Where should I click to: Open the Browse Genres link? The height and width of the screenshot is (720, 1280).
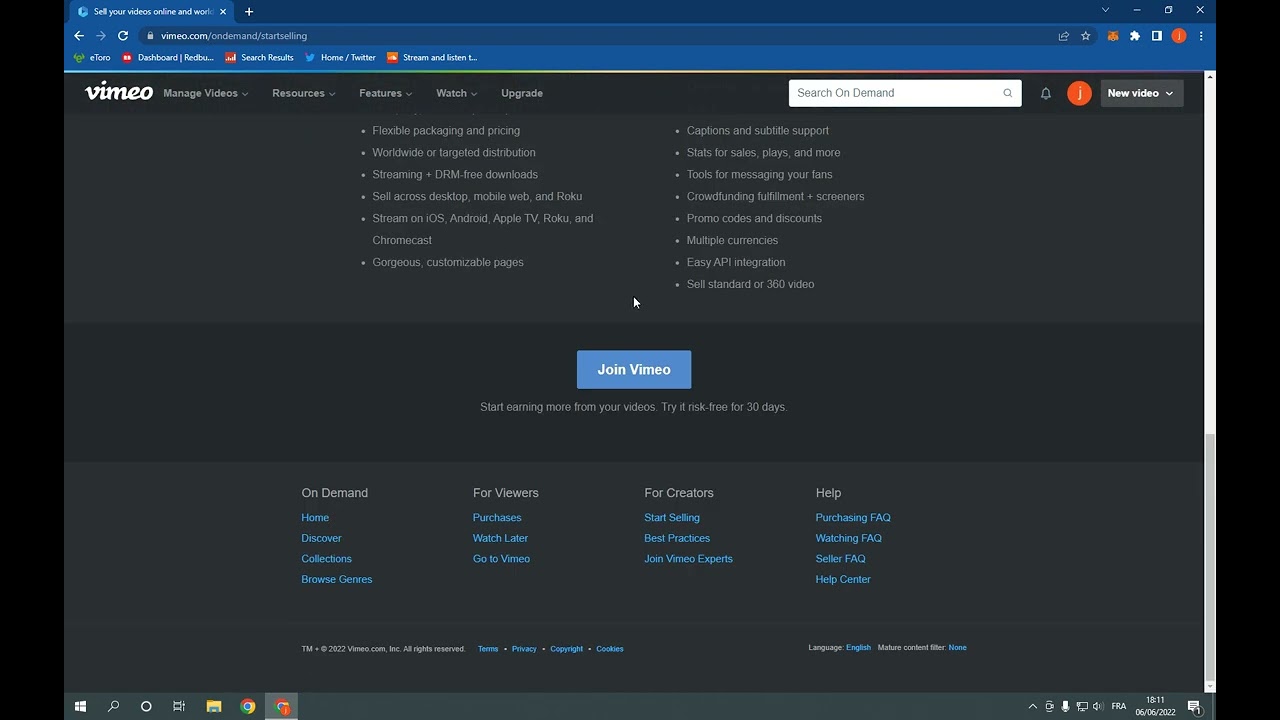[336, 579]
